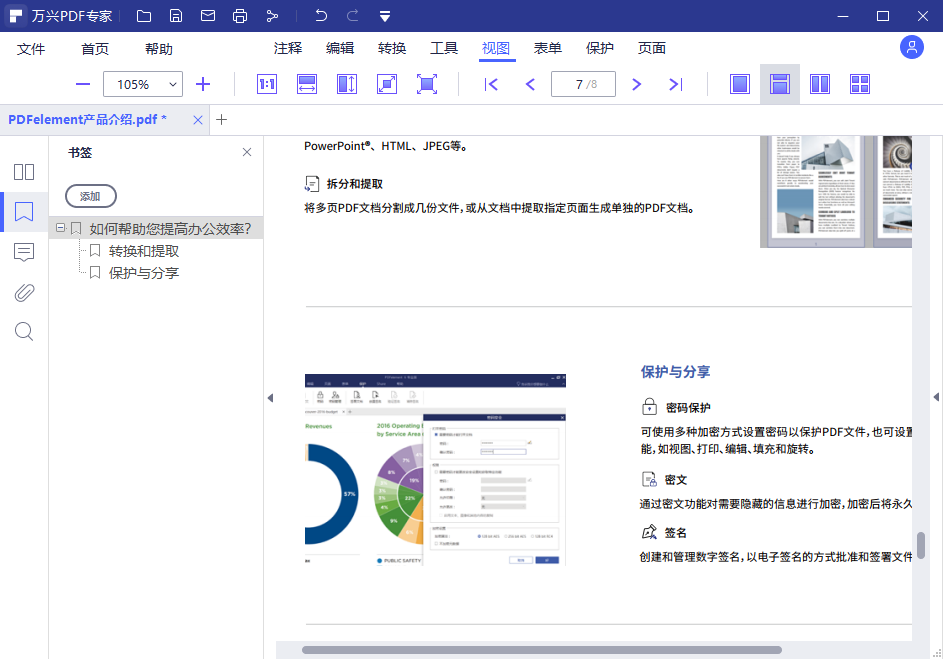Print the document using the printer icon
This screenshot has height=659, width=943.
point(240,15)
